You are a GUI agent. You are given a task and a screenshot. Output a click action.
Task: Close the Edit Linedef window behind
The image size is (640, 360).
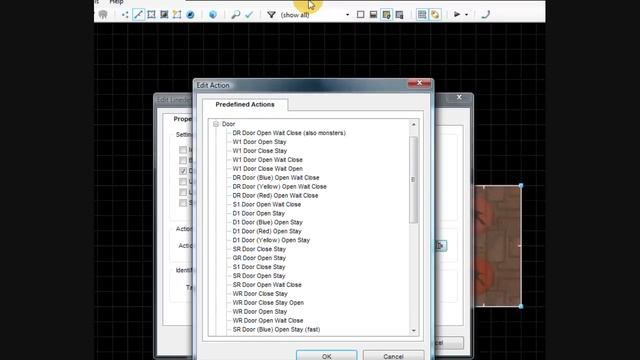tap(459, 97)
